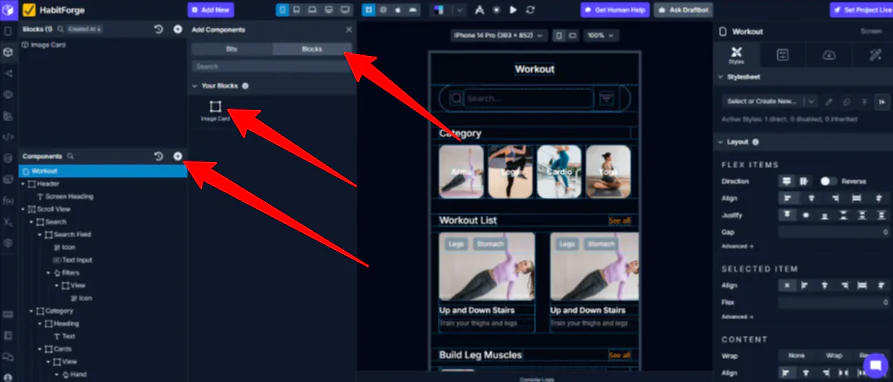The height and width of the screenshot is (382, 893).
Task: Click Ask Draftbot button
Action: click(x=683, y=10)
